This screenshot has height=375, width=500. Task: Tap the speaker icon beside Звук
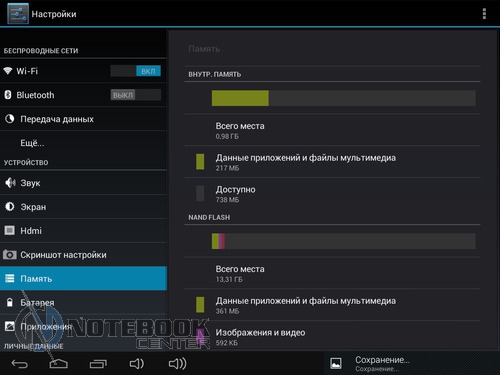(x=10, y=183)
